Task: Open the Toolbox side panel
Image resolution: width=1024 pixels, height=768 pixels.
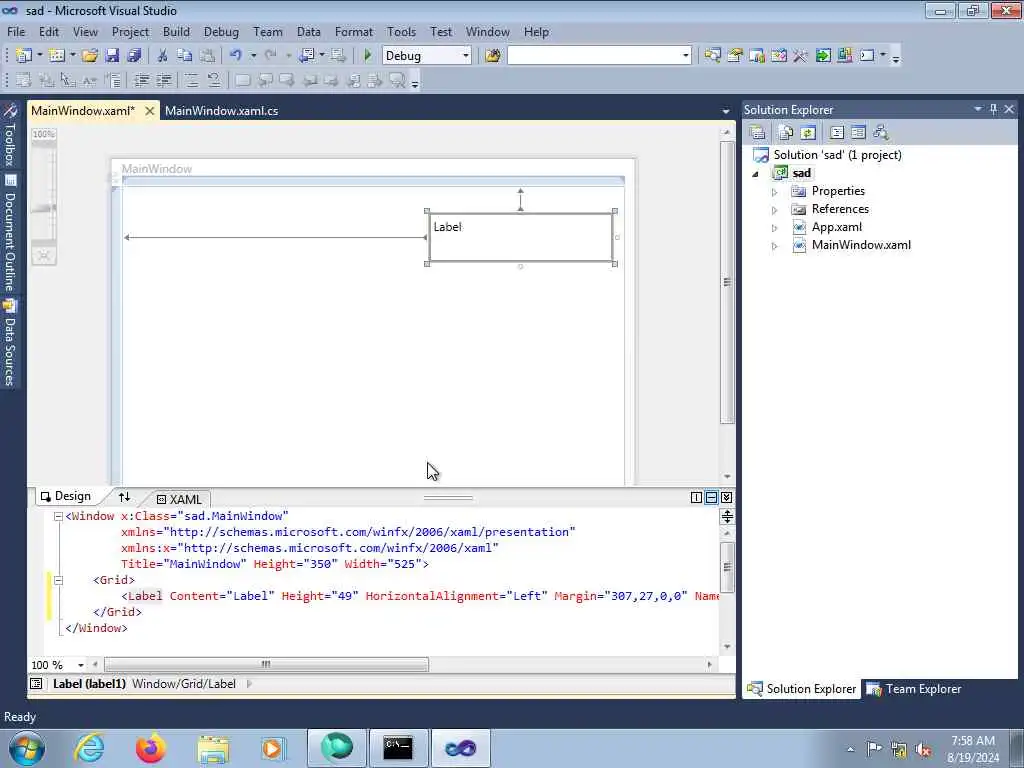Action: [x=10, y=135]
